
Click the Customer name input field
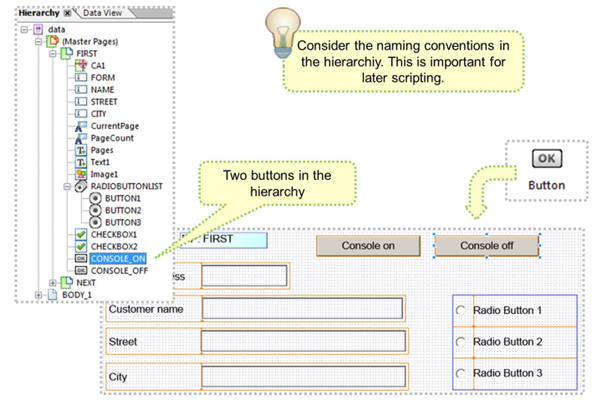(x=302, y=309)
